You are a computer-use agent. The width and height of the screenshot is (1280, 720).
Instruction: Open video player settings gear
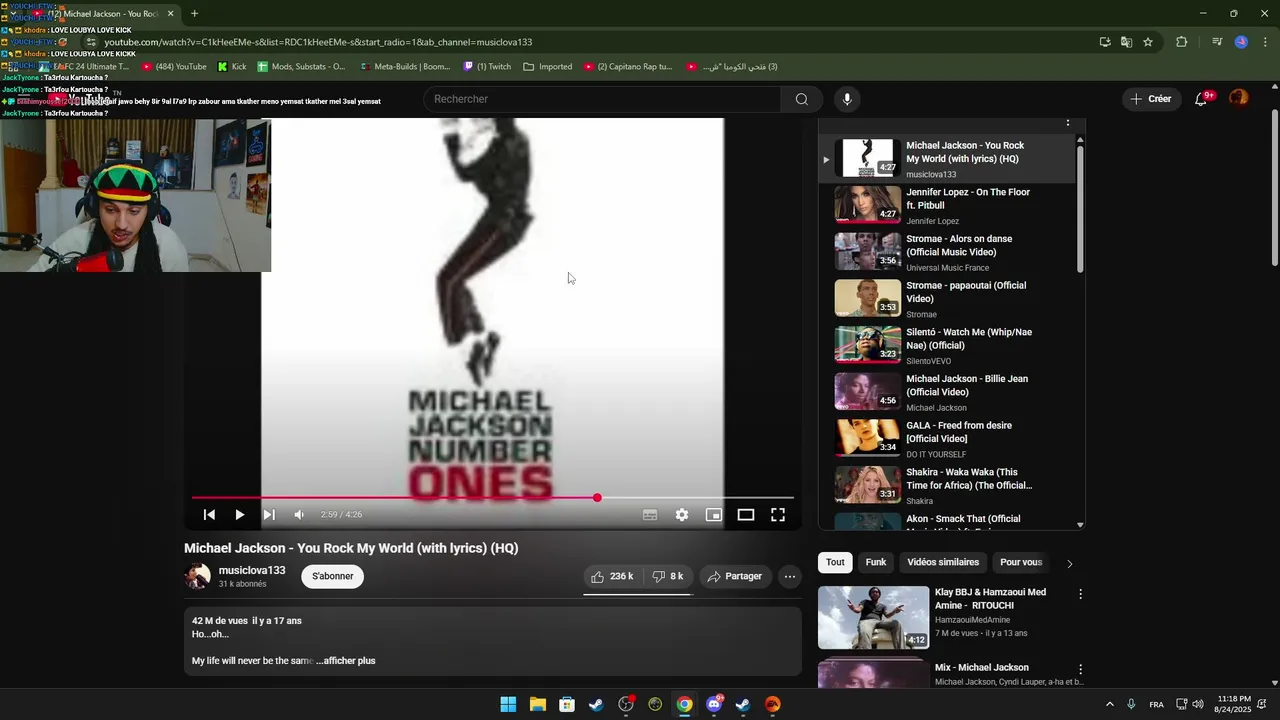682,515
